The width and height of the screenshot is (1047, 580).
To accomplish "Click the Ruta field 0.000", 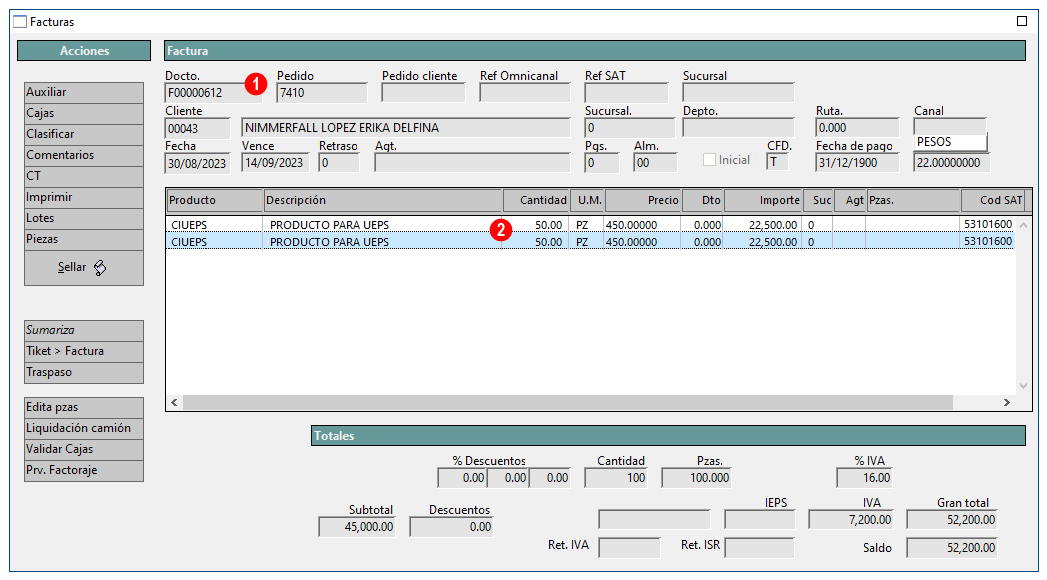I will (x=857, y=128).
